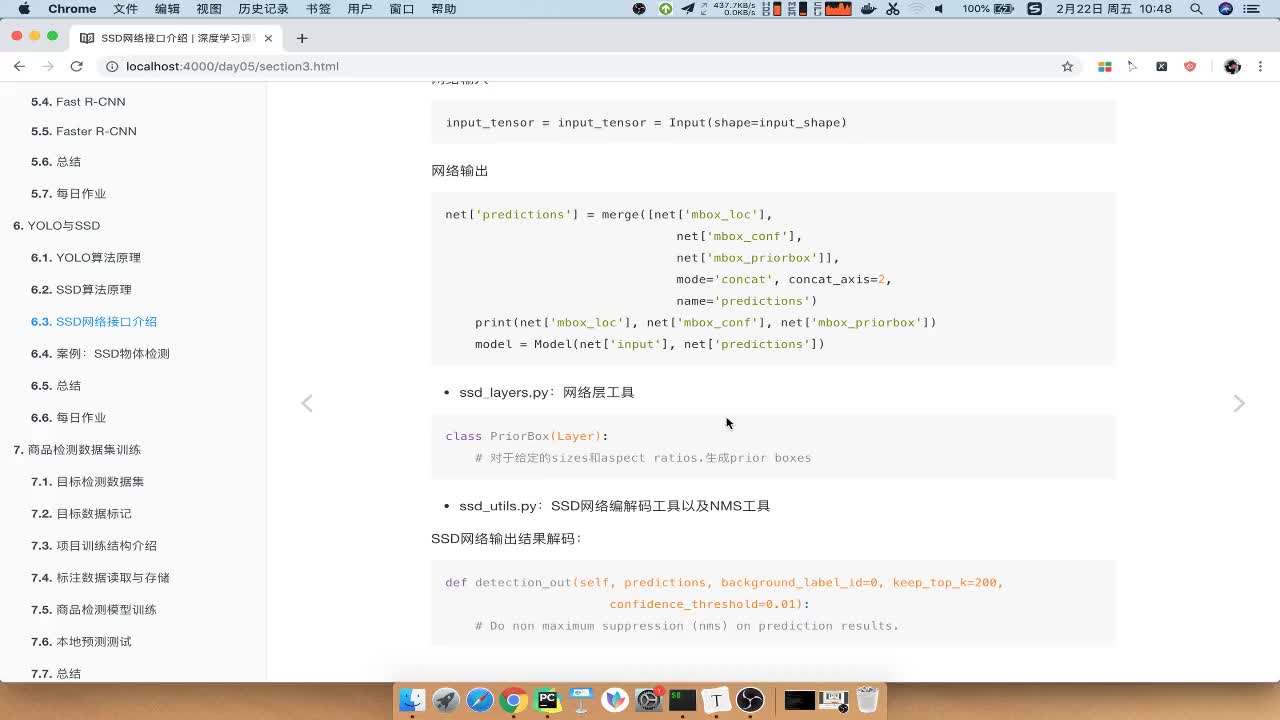Open sidebar link 6.2. SSD算法原理
Viewport: 1280px width, 720px height.
click(81, 290)
